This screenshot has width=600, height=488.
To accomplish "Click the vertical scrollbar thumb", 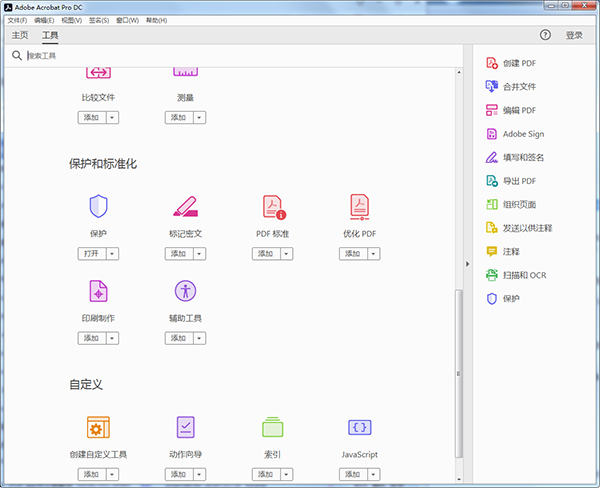I will pyautogui.click(x=459, y=373).
